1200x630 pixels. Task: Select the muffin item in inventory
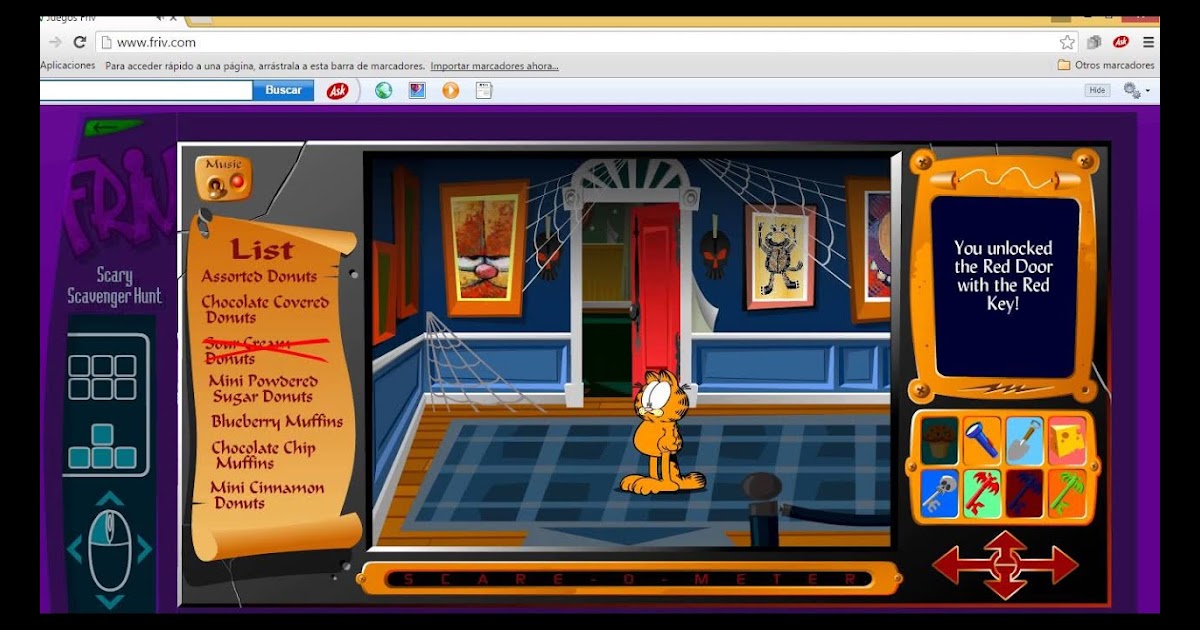pos(939,441)
